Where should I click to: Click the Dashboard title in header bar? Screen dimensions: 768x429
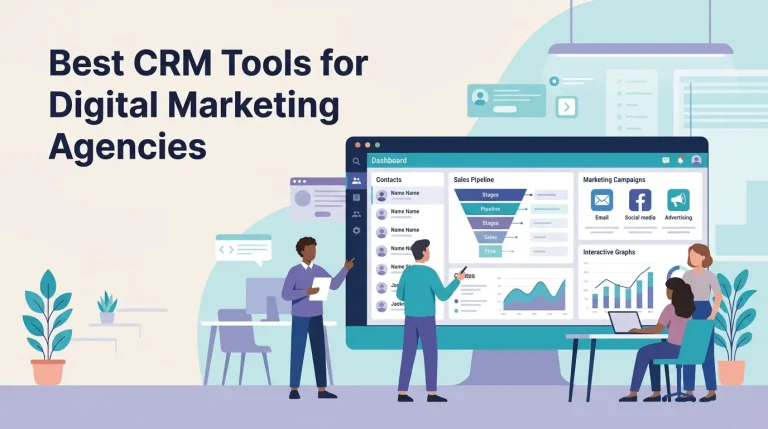tap(389, 160)
